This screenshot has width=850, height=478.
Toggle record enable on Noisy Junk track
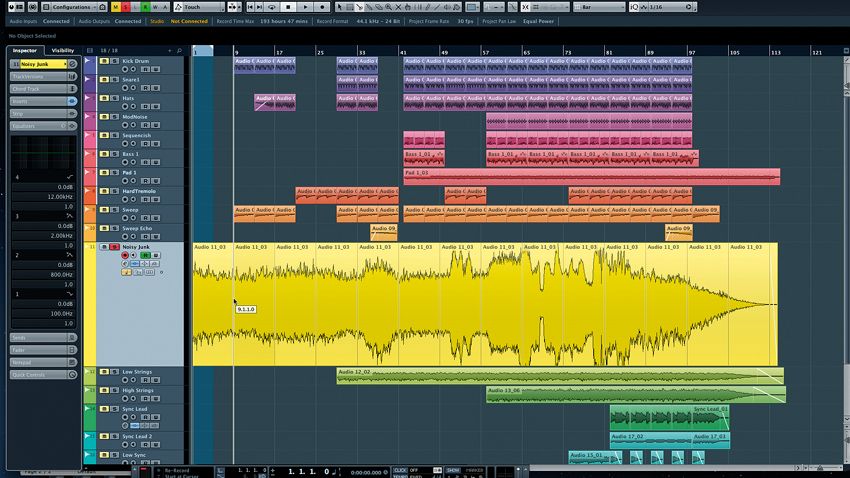[x=125, y=255]
